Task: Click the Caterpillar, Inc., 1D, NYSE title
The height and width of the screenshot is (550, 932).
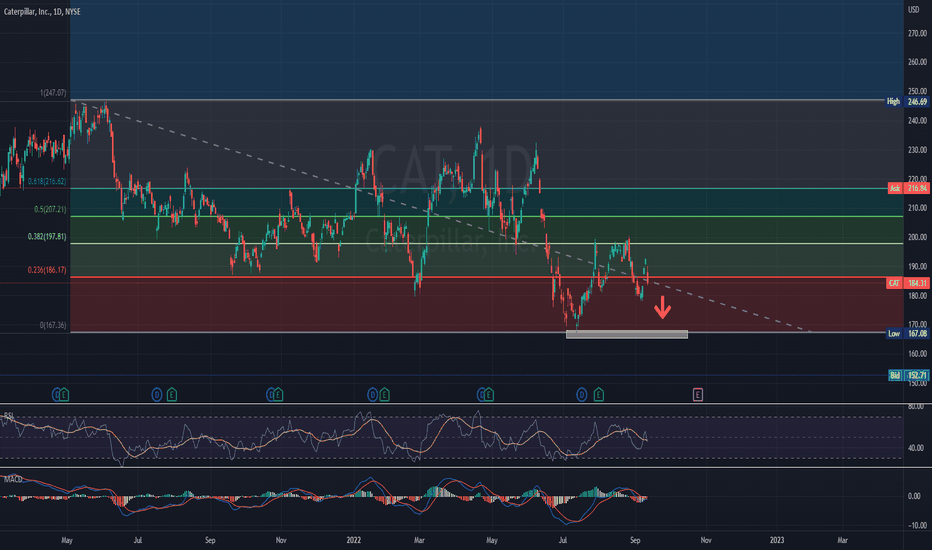Action: [x=42, y=12]
